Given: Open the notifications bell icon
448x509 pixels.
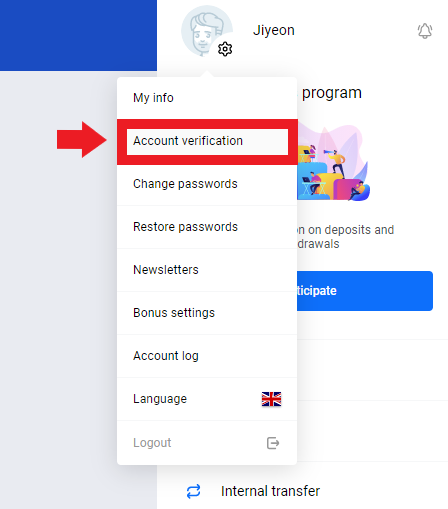Looking at the screenshot, I should [x=425, y=31].
